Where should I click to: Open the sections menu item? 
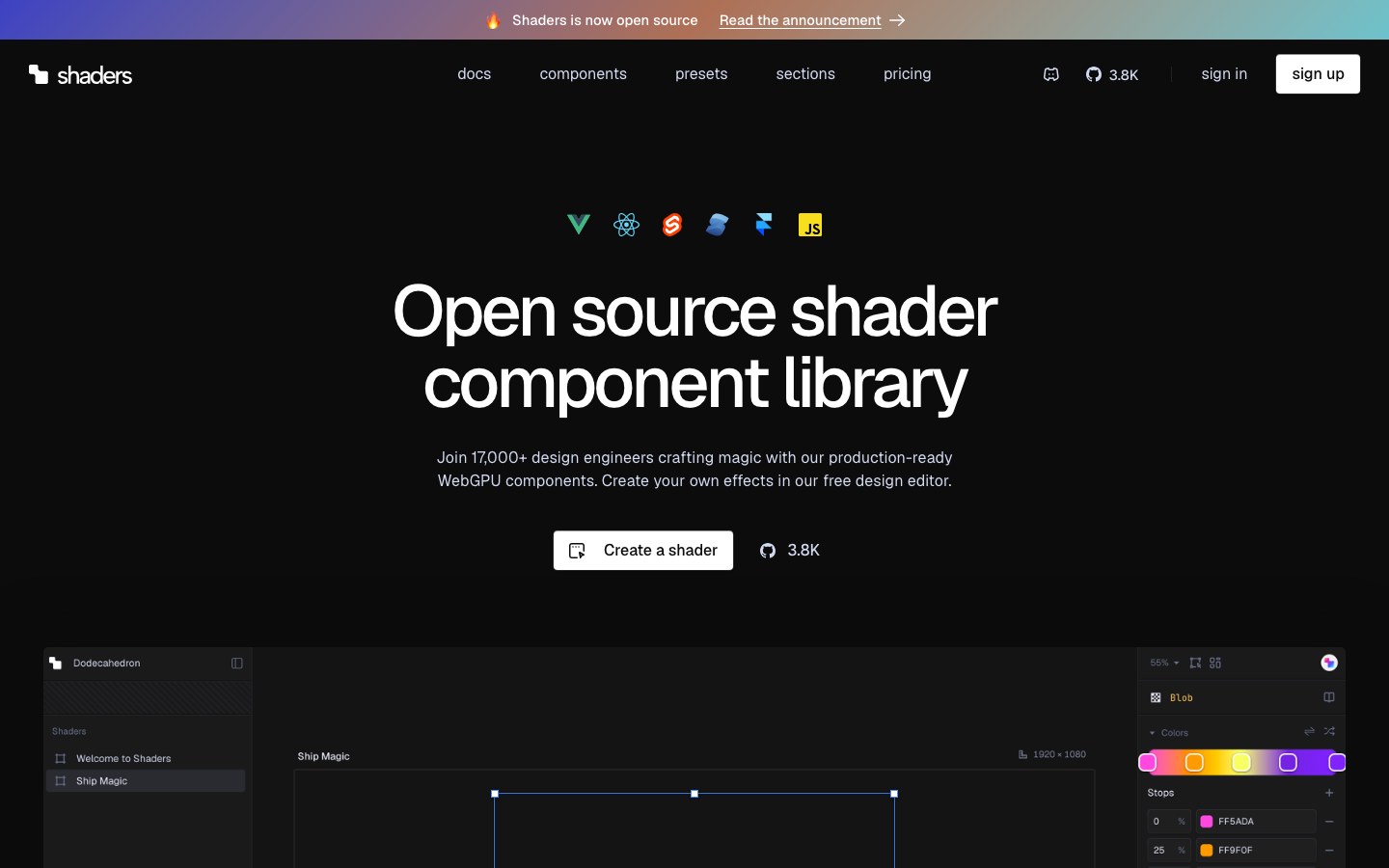click(805, 74)
